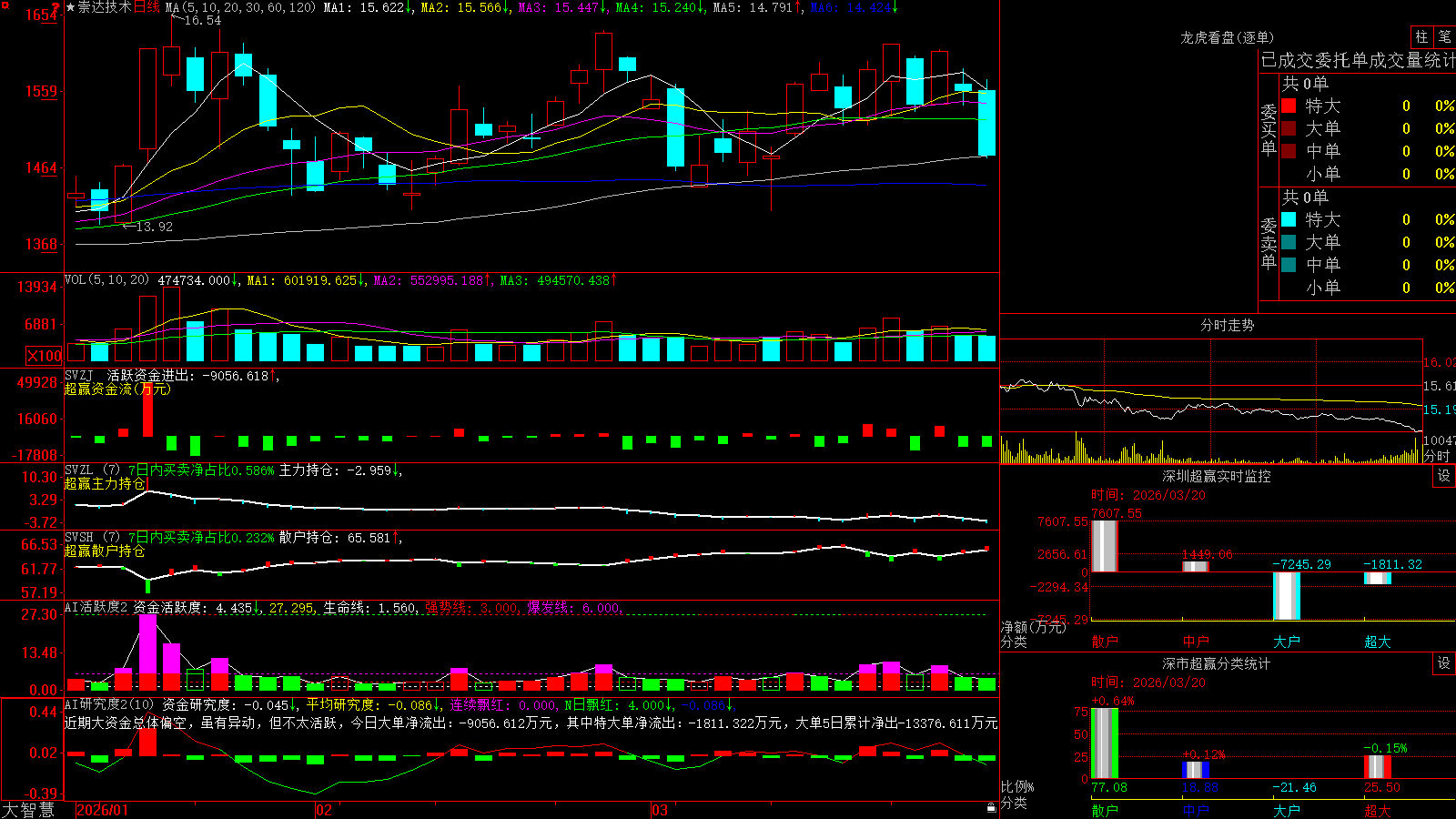Image resolution: width=1456 pixels, height=819 pixels.
Task: Click 超赢资金流(万元) yellow label
Action: pos(117,389)
